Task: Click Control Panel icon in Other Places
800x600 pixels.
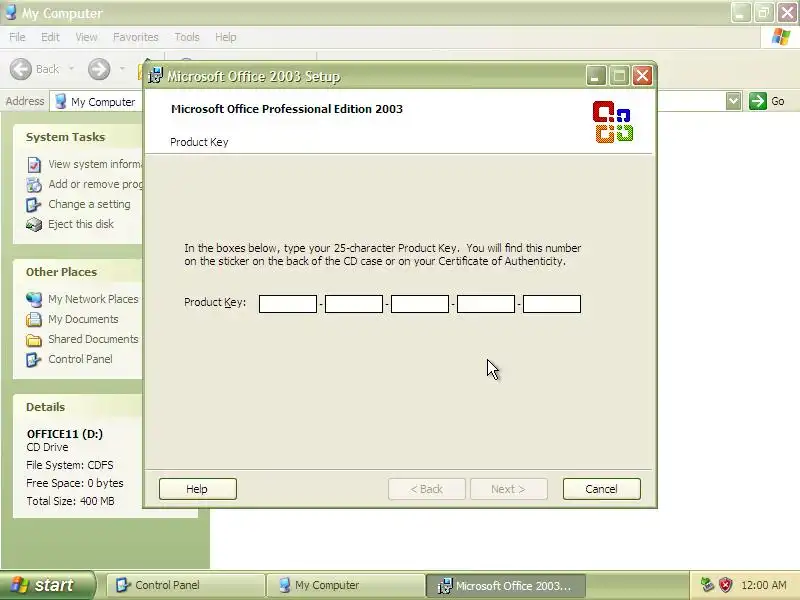Action: pyautogui.click(x=34, y=360)
